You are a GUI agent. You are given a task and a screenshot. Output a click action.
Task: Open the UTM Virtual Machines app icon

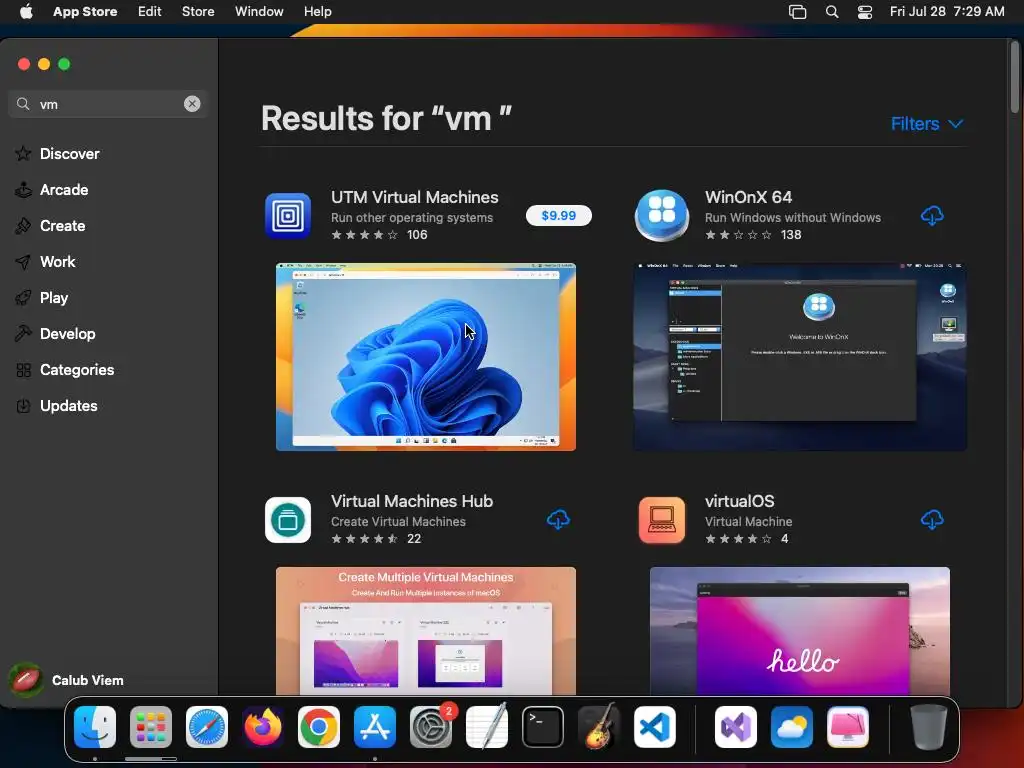coord(288,216)
